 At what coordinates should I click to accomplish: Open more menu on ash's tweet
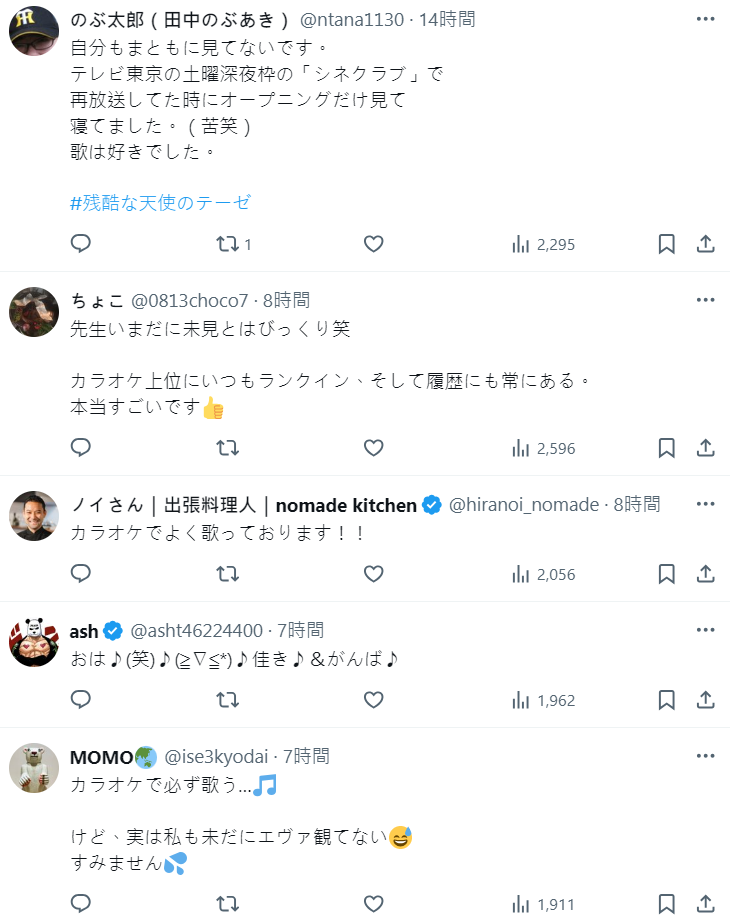click(705, 630)
